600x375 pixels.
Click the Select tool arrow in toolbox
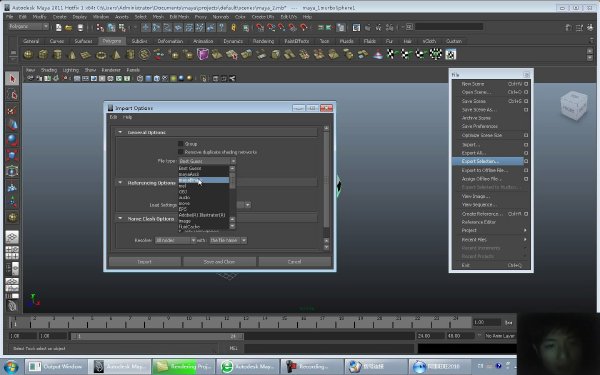12,79
